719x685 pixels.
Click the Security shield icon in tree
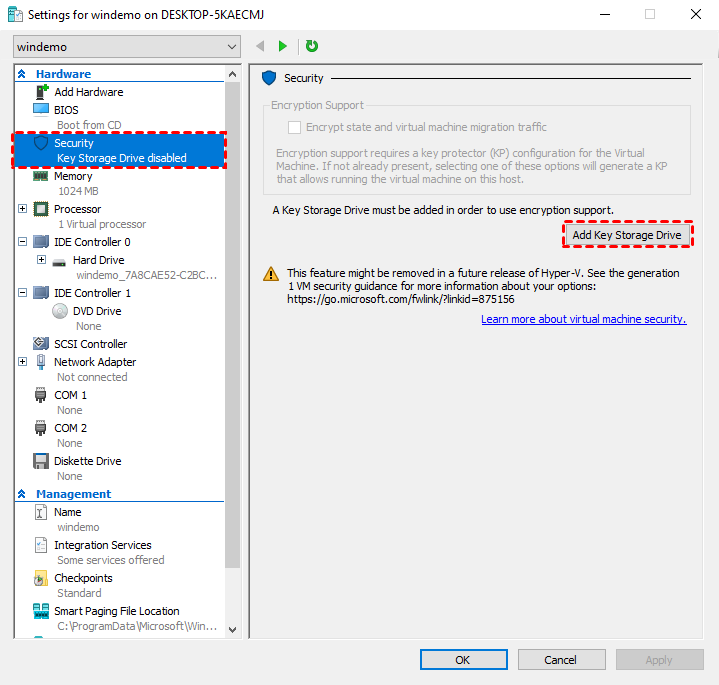pos(41,143)
